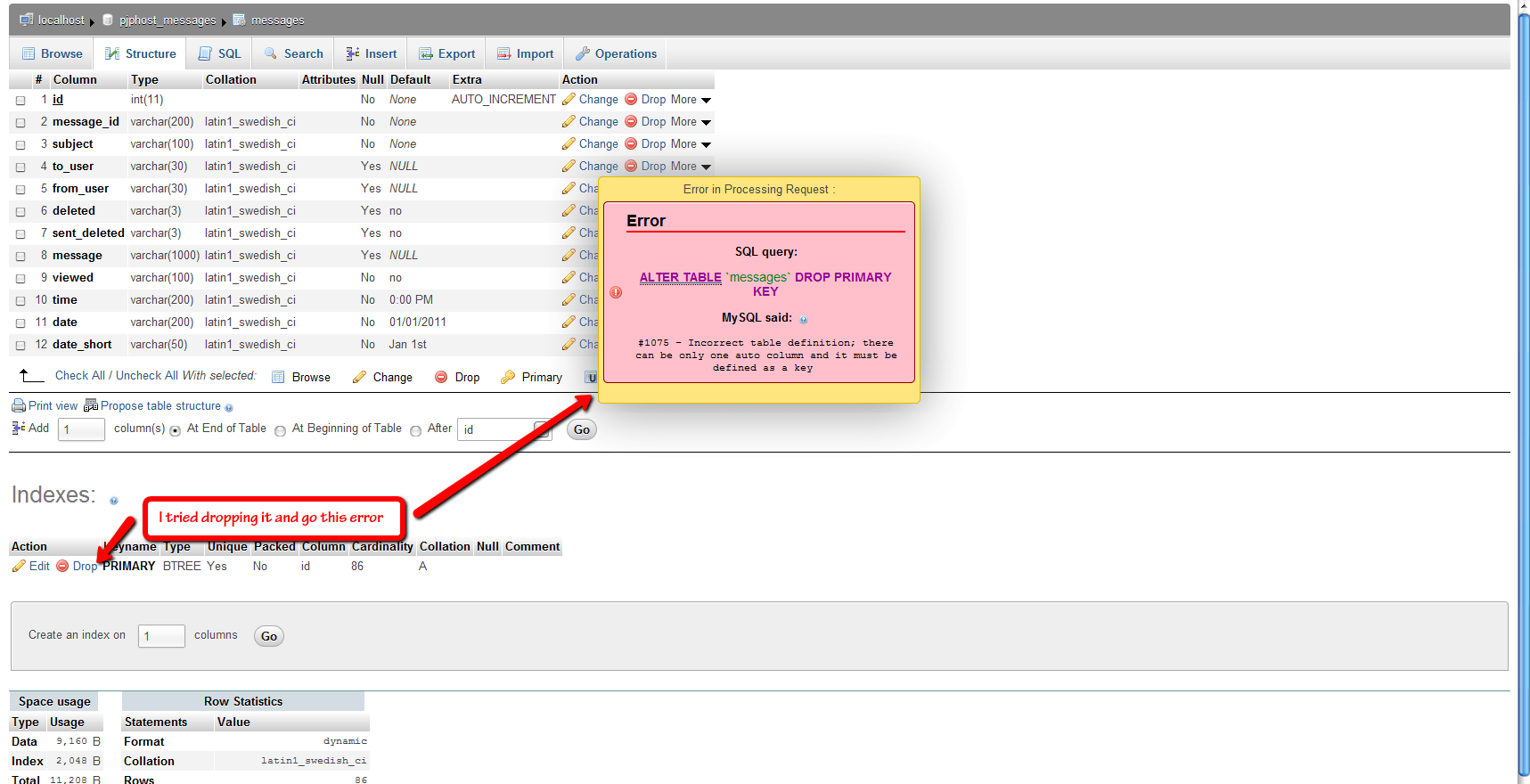Viewport: 1530px width, 784px height.
Task: Click the number of columns to add field
Action: 81,429
